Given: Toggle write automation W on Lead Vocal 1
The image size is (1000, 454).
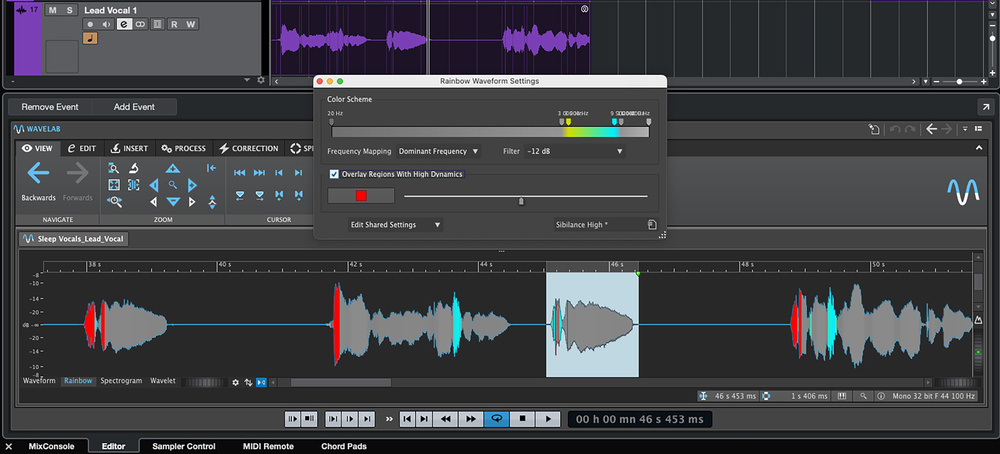Looking at the screenshot, I should [191, 25].
